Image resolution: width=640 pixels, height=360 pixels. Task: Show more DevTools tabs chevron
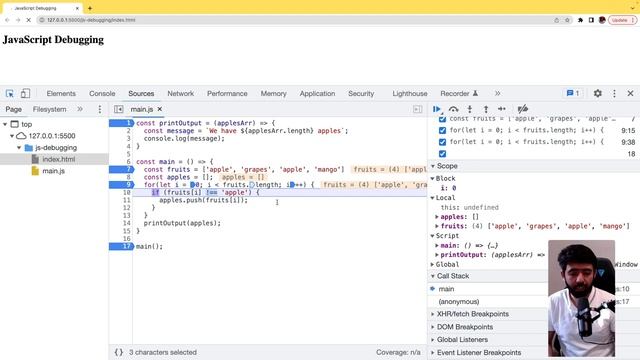coord(498,93)
